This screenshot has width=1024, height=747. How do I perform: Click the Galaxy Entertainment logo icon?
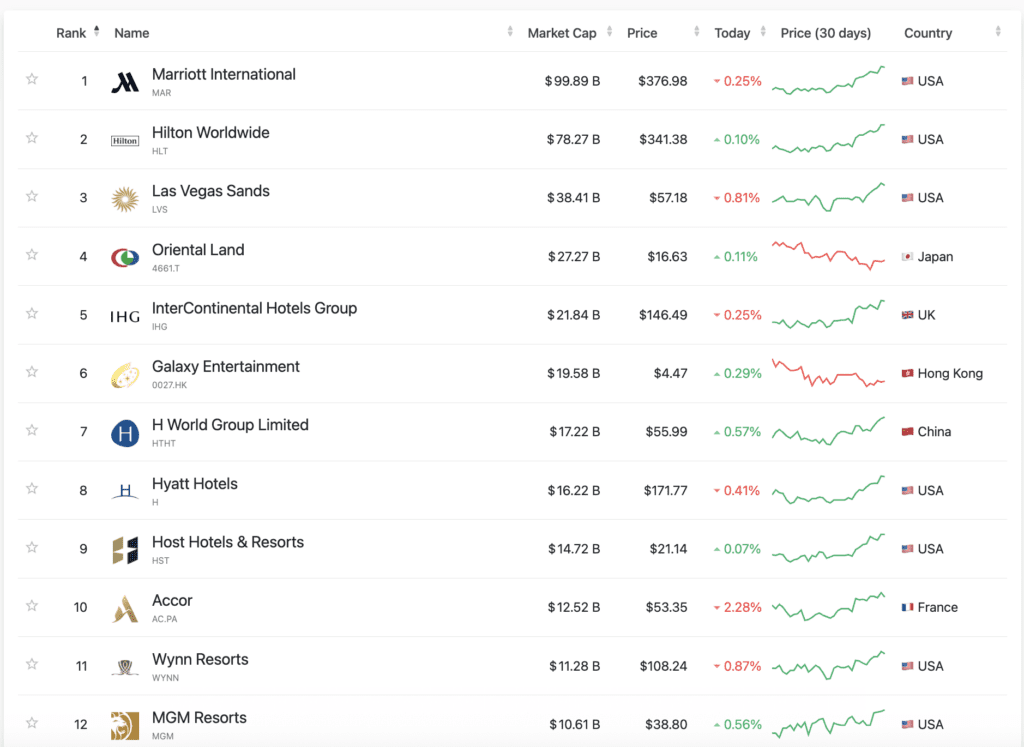coord(125,375)
